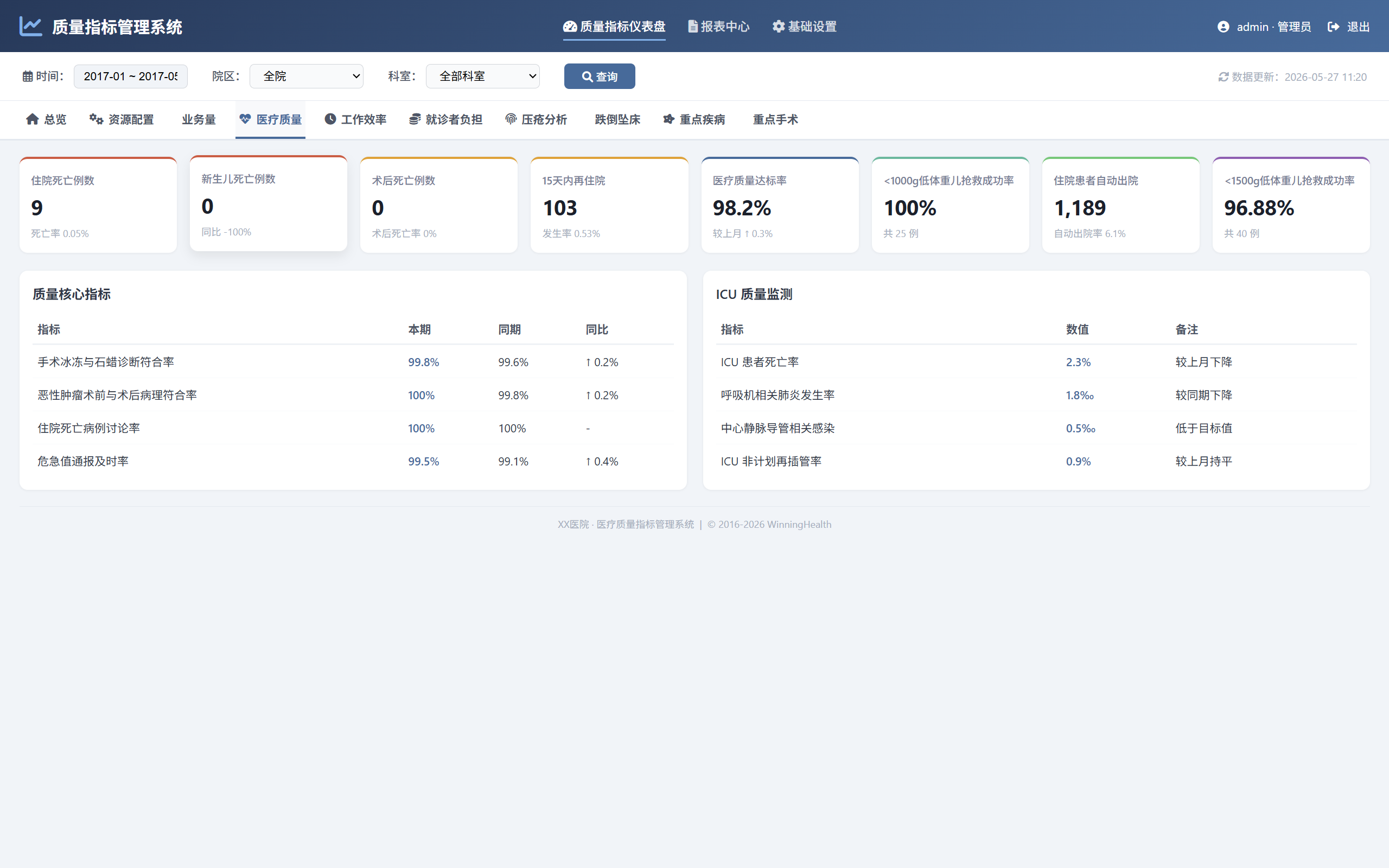Click the ICU 非计划再插管率 row label
Image resolution: width=1389 pixels, height=868 pixels.
click(x=771, y=462)
